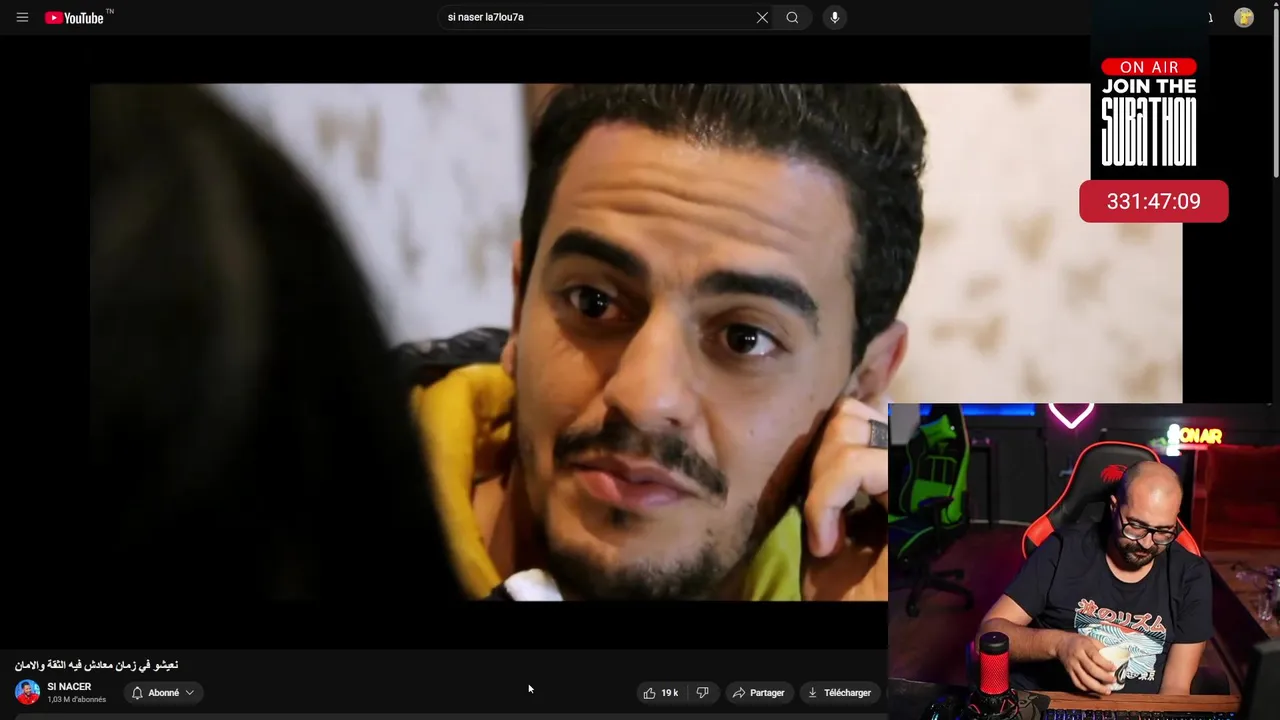Dislike the video with thumbs-down
1280x720 pixels.
pos(702,692)
